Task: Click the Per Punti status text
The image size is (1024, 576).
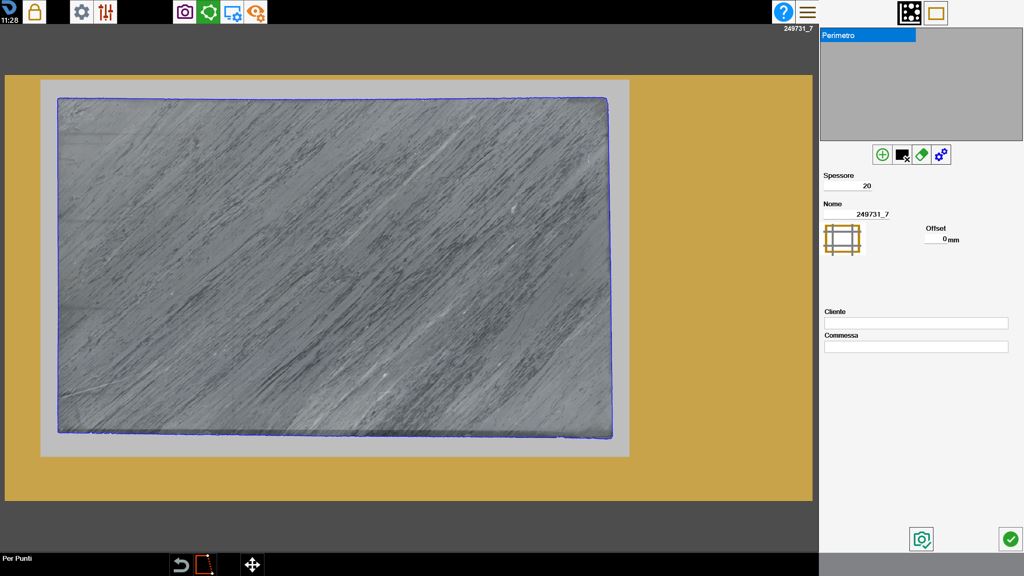Action: [17, 558]
